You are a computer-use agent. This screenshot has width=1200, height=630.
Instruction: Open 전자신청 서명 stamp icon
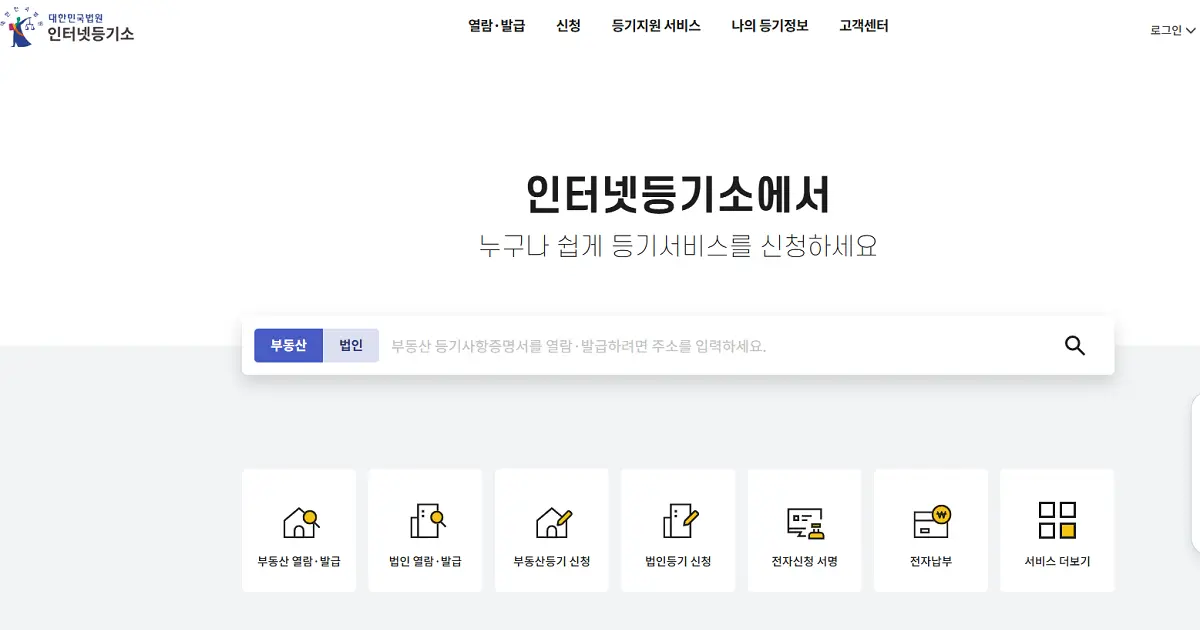[805, 522]
